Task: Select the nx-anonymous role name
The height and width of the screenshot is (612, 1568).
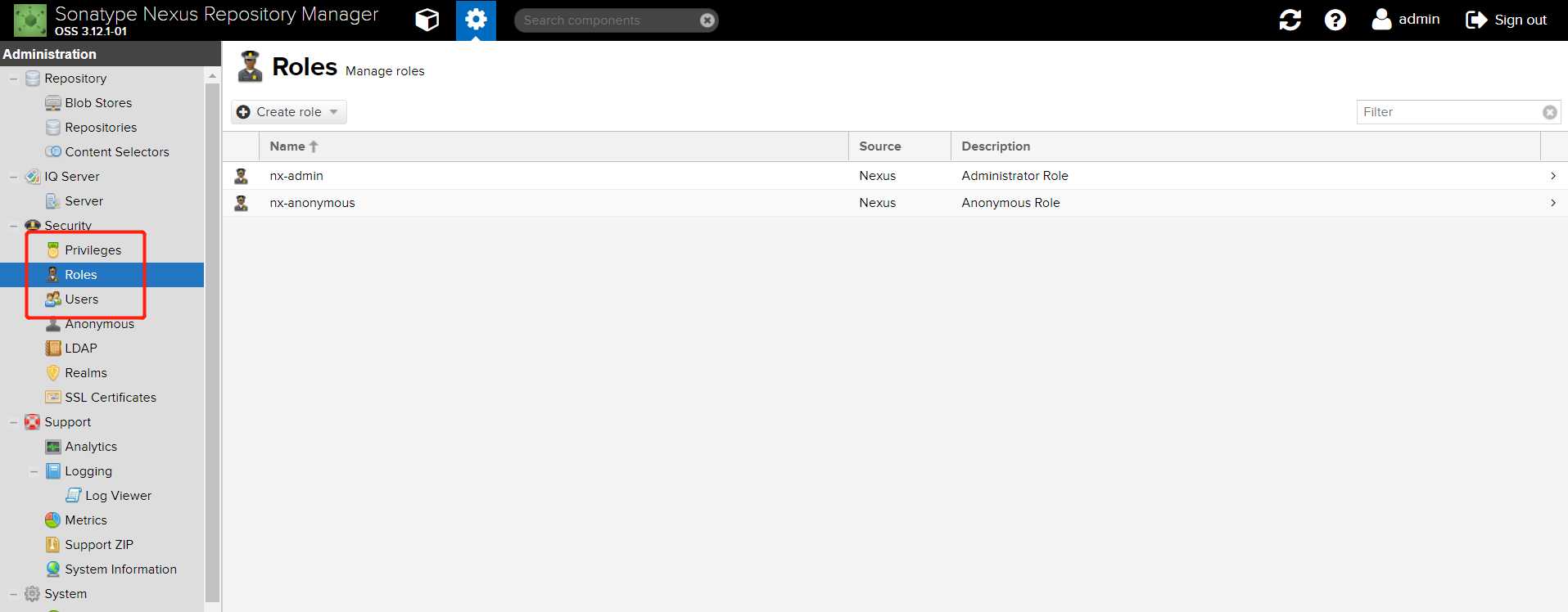Action: point(312,203)
